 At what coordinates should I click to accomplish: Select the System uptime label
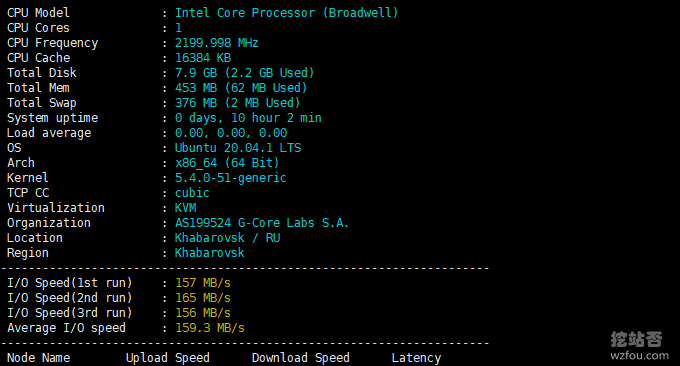[x=52, y=118]
